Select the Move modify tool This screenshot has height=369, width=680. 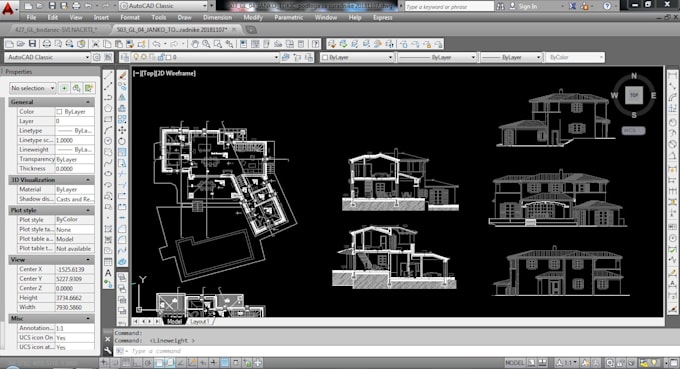(122, 130)
